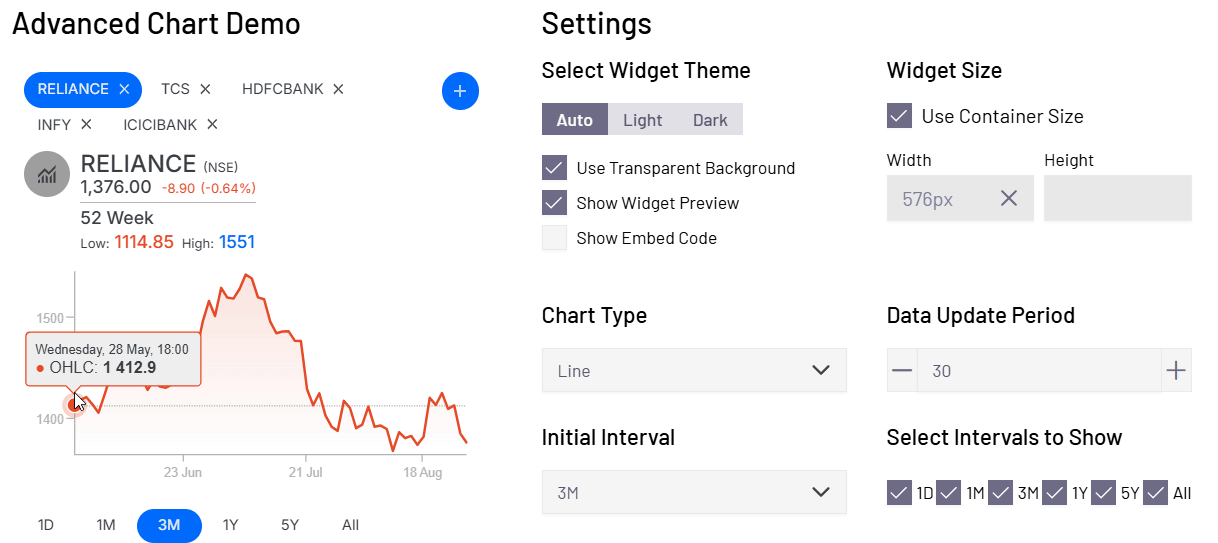Set chart range to 5Y
1218x543 pixels.
pyautogui.click(x=290, y=525)
